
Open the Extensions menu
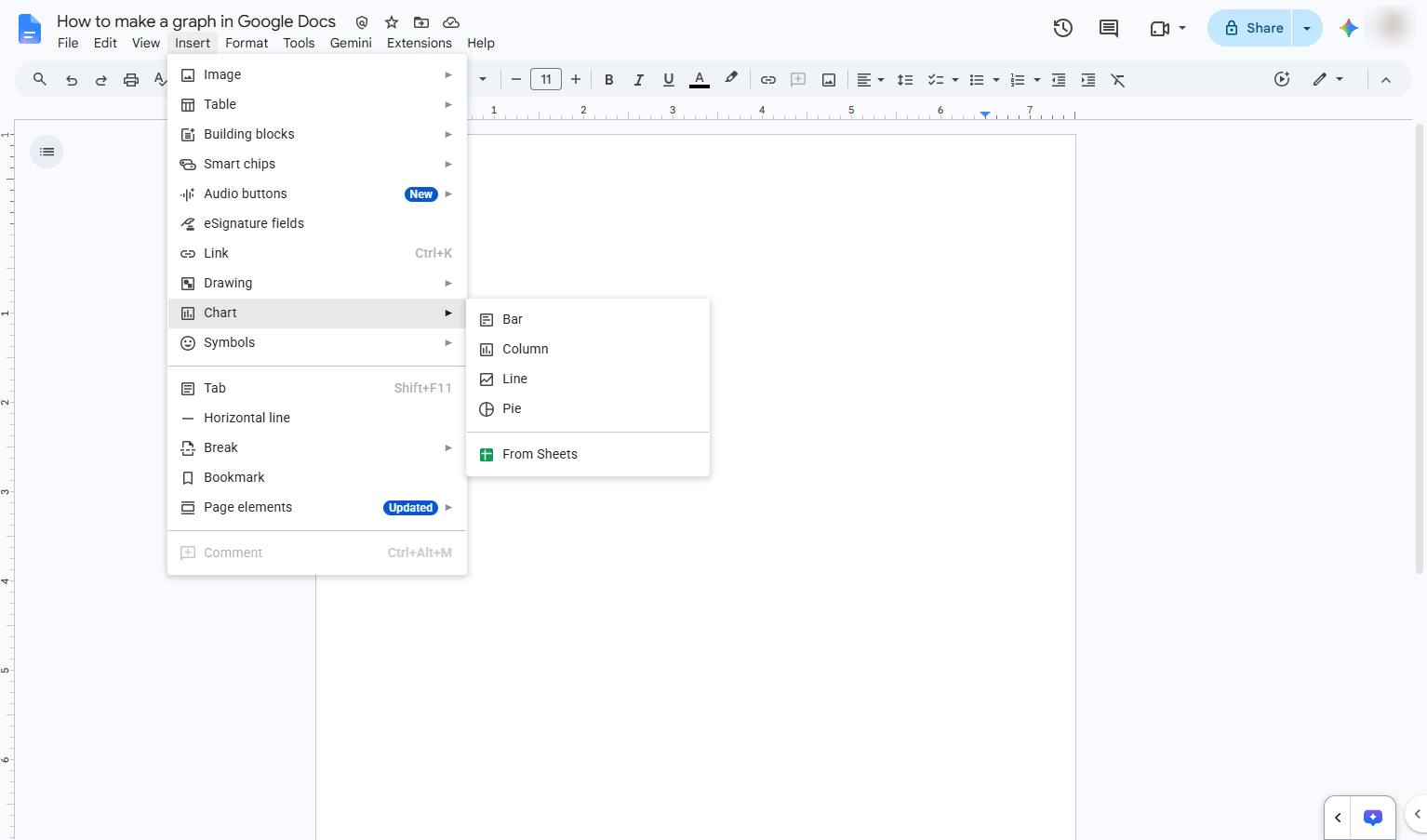(x=420, y=43)
